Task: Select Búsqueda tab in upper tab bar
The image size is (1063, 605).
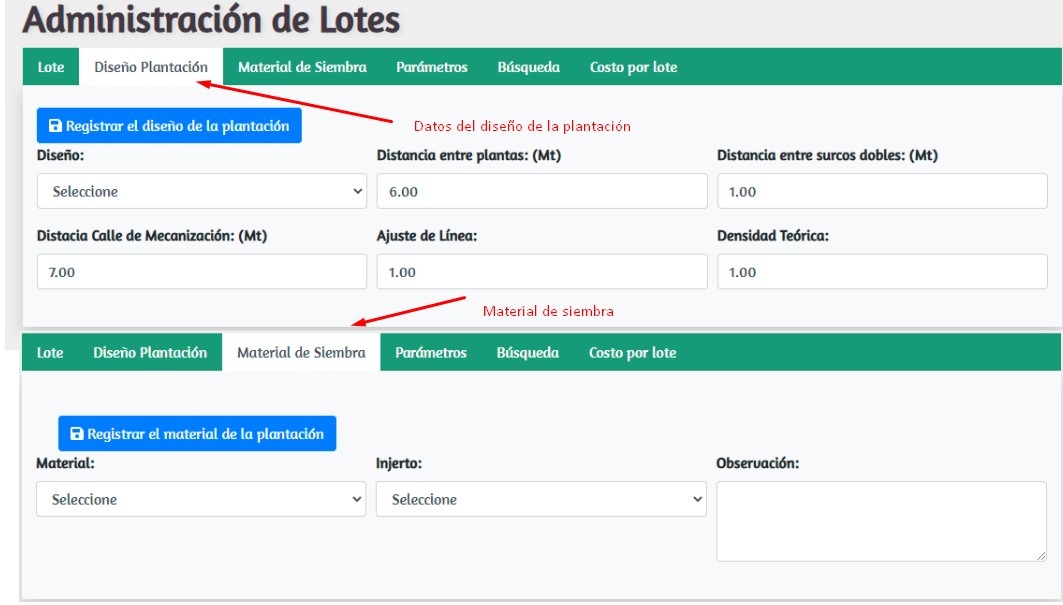Action: tap(529, 67)
